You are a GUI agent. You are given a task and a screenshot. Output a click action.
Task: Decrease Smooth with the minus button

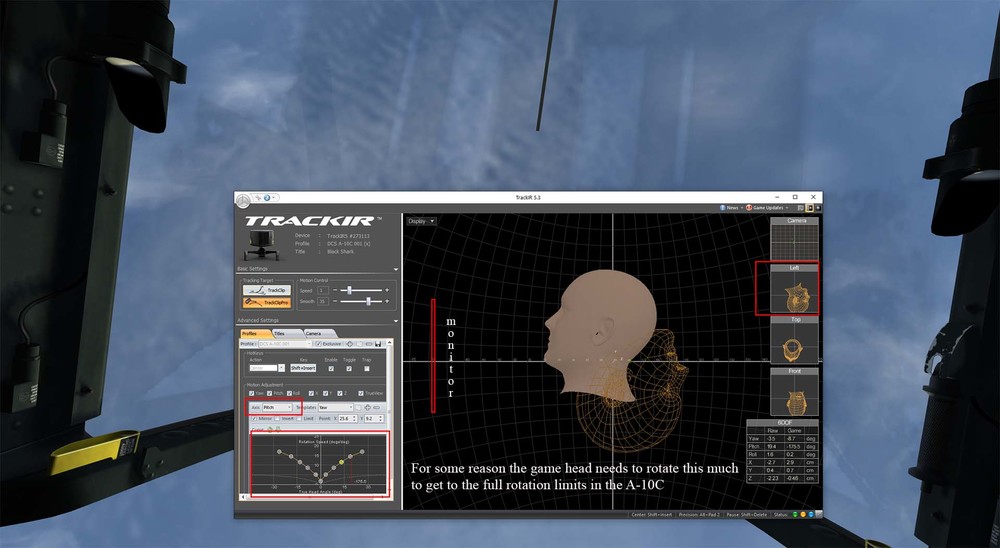point(335,301)
